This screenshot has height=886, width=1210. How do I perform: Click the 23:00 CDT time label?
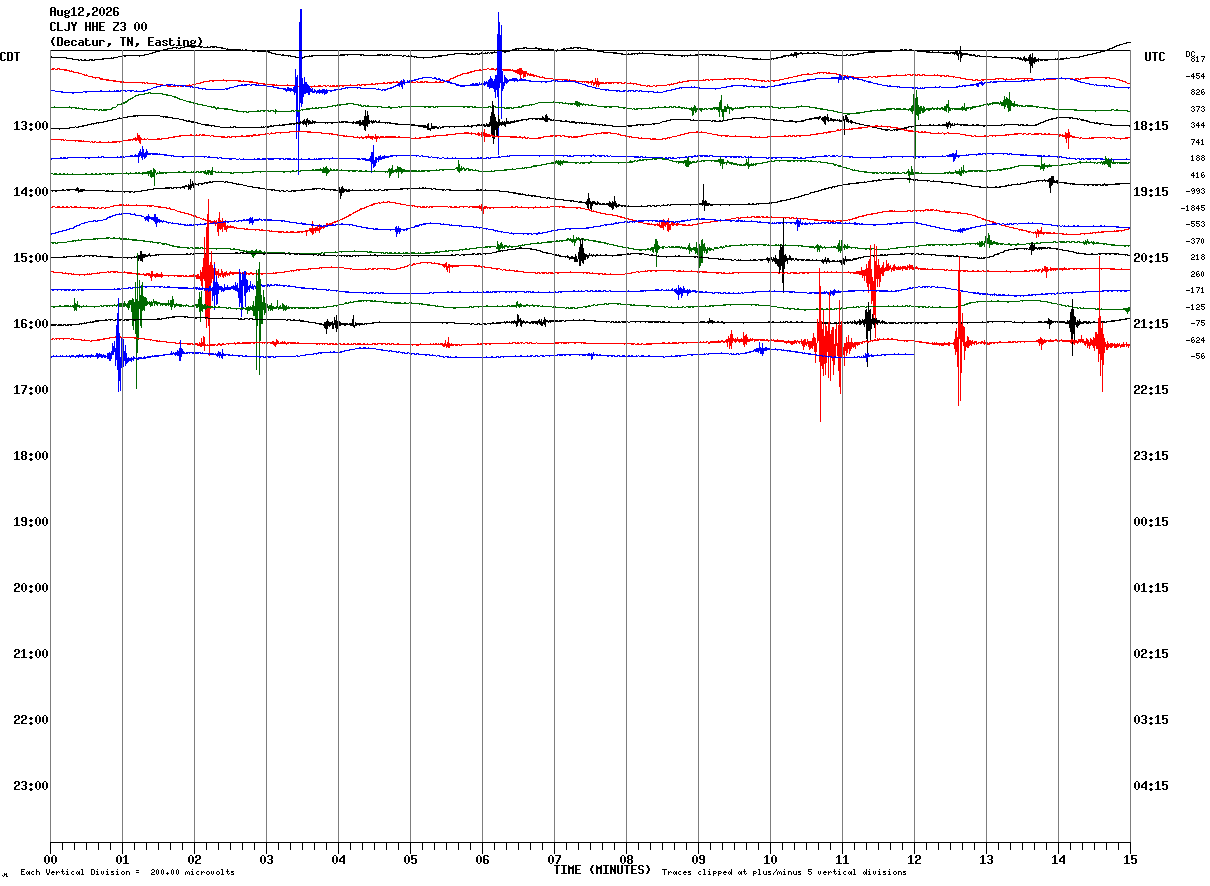click(31, 786)
